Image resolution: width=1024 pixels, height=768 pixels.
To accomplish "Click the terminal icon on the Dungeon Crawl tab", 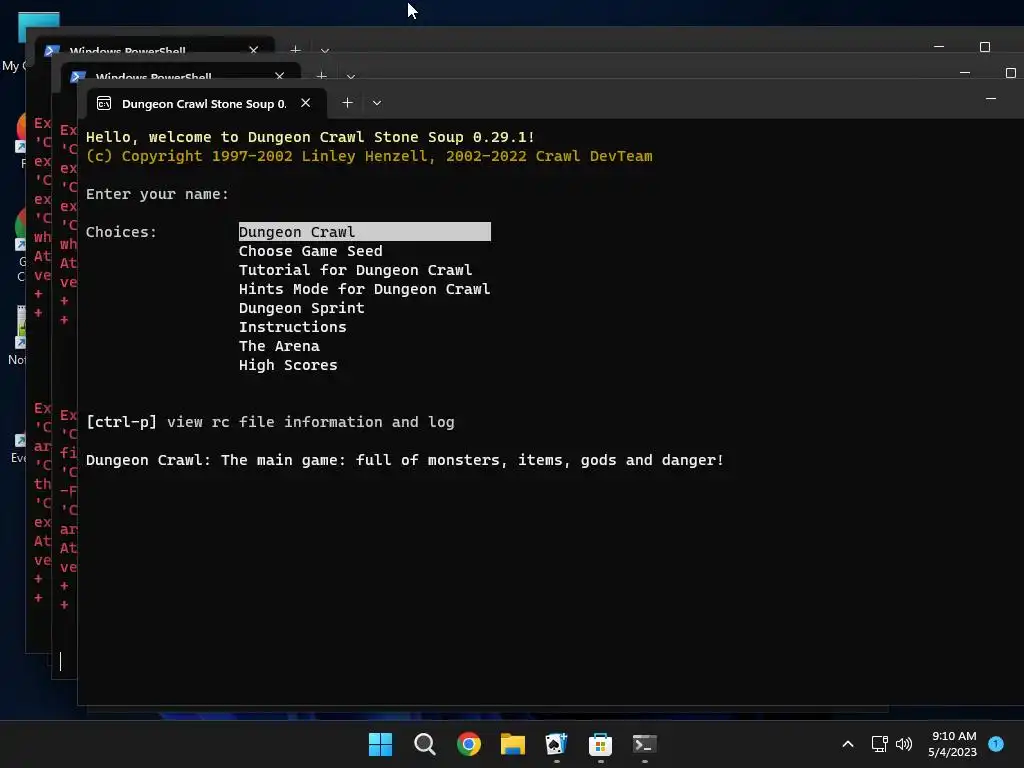I will 104,103.
